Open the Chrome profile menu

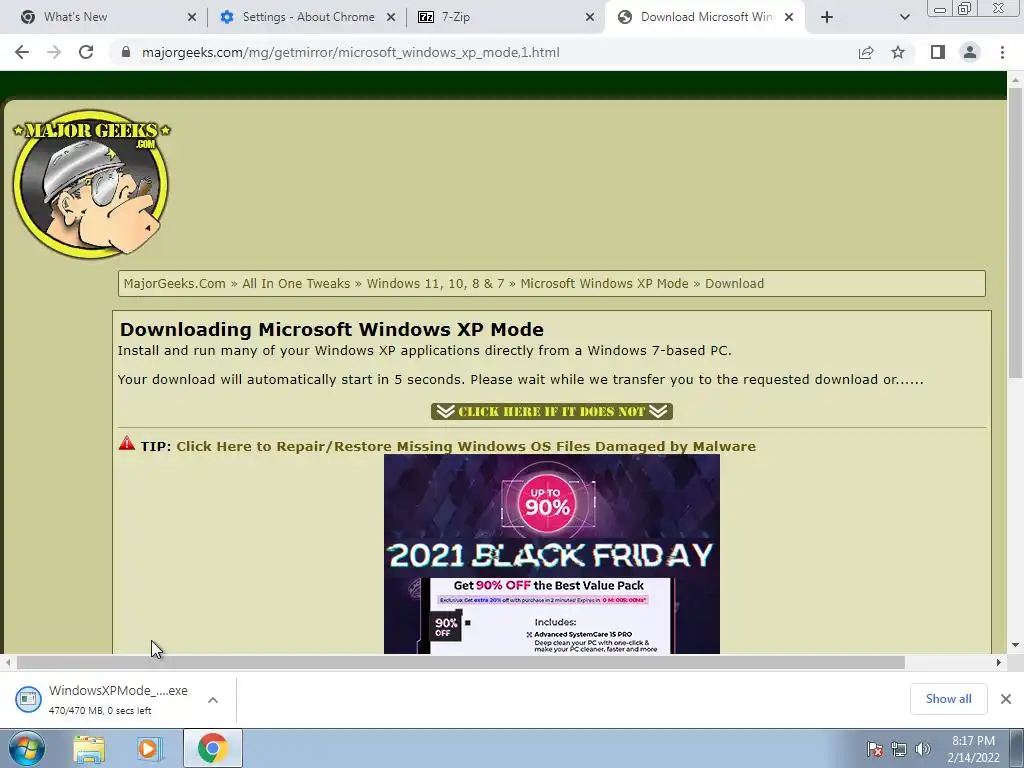click(970, 52)
